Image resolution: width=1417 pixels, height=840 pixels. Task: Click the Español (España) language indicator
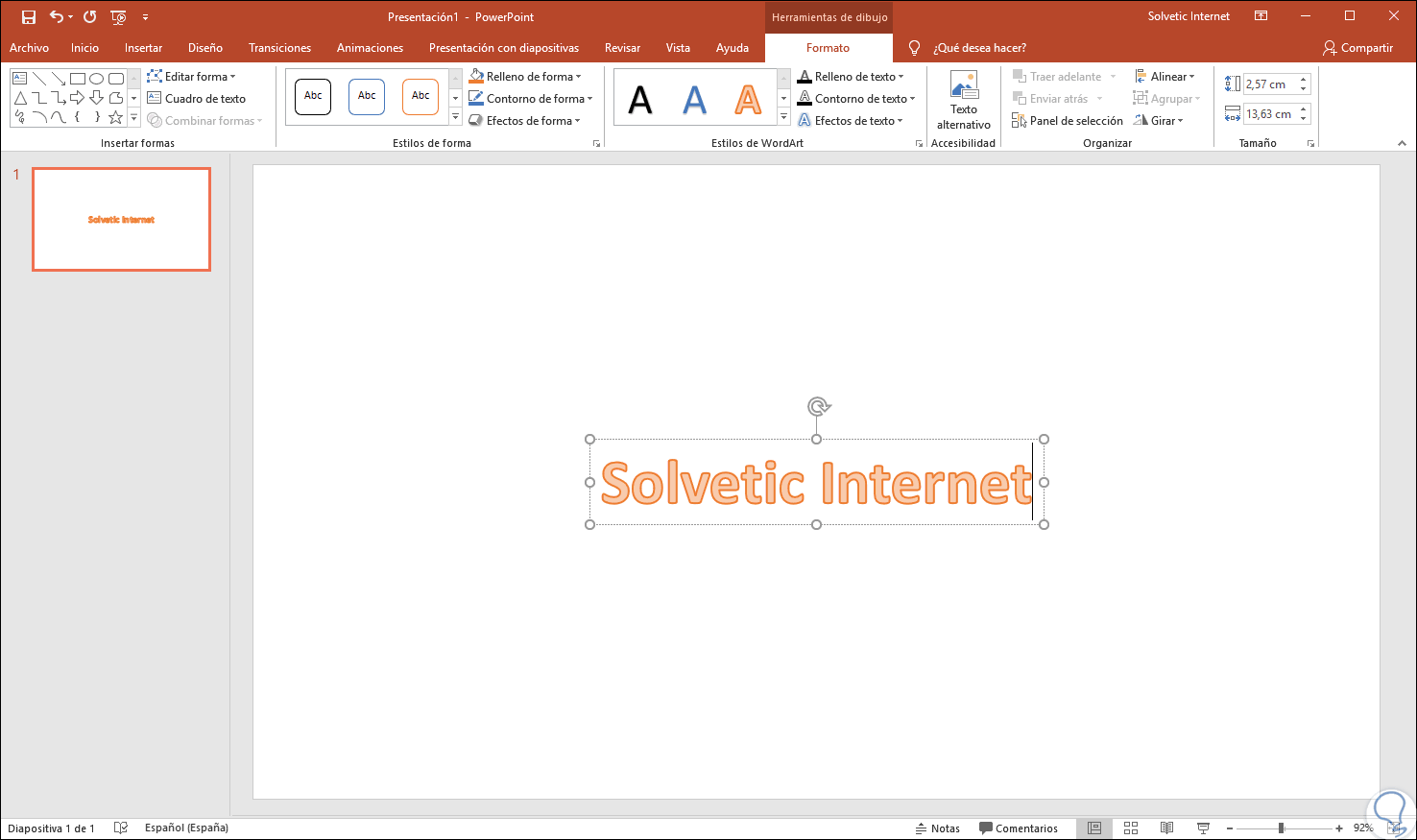(186, 828)
